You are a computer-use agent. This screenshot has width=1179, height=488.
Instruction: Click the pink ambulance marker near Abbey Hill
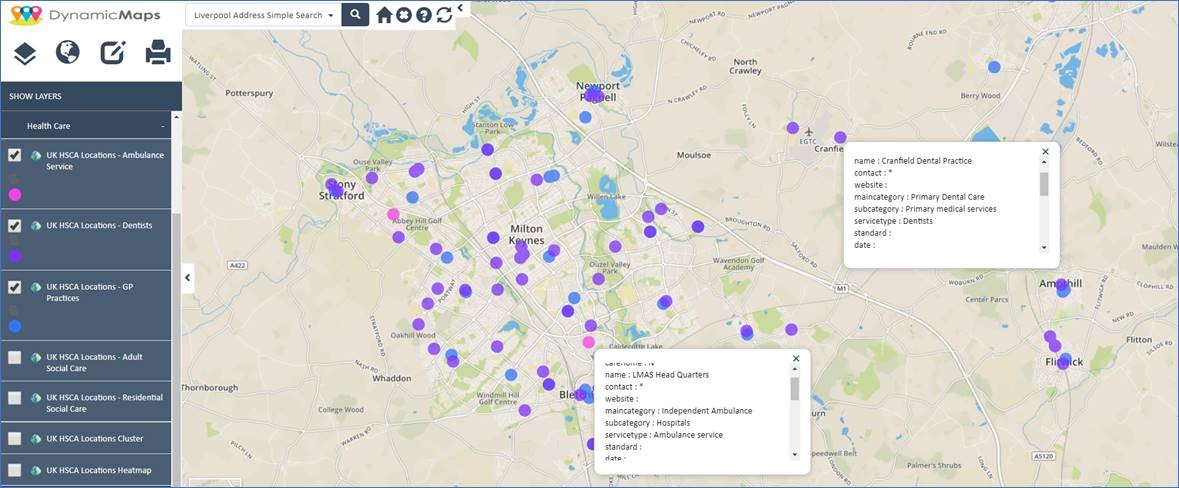pos(393,214)
